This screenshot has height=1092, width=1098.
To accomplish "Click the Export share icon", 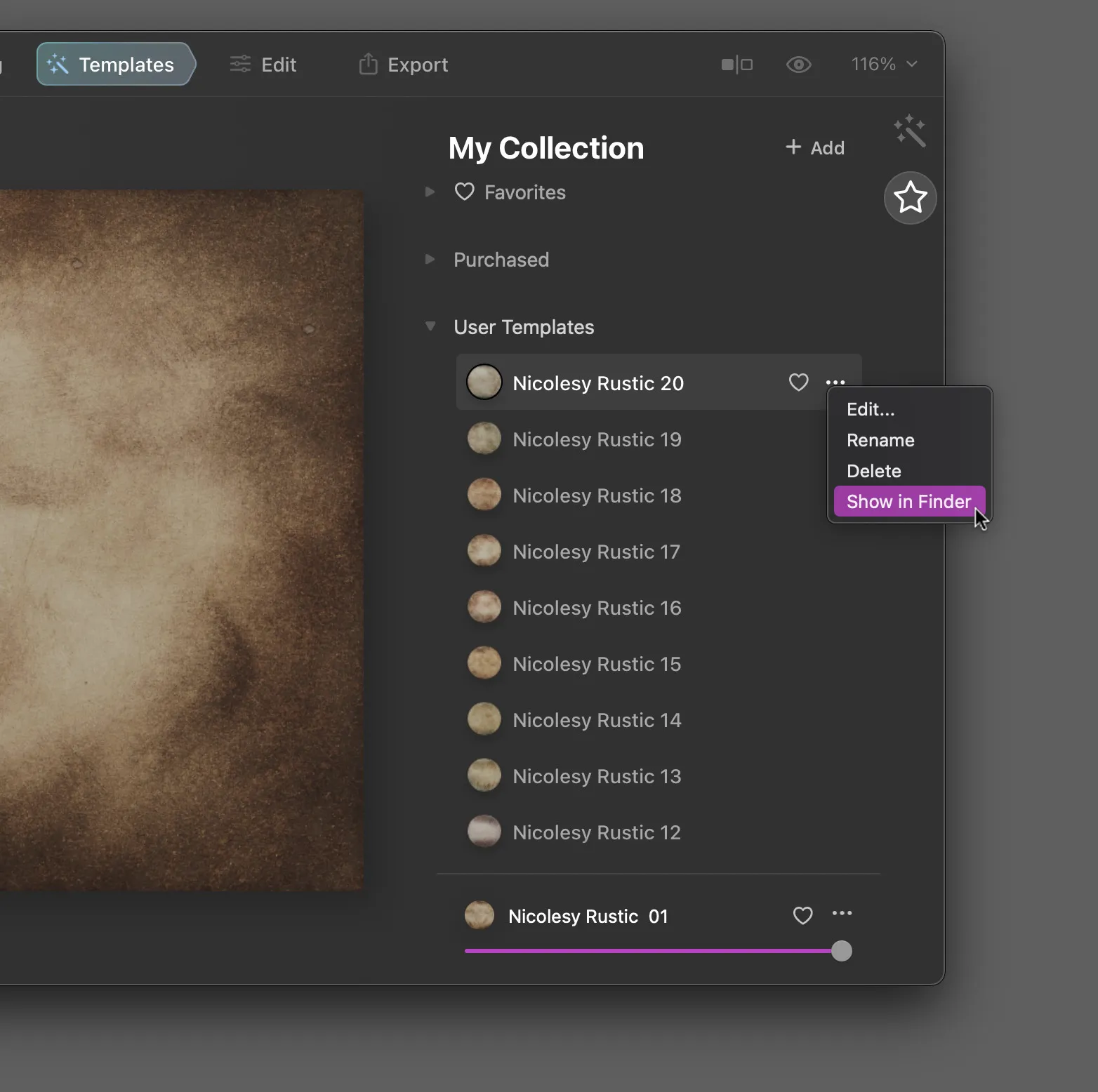I will (368, 65).
